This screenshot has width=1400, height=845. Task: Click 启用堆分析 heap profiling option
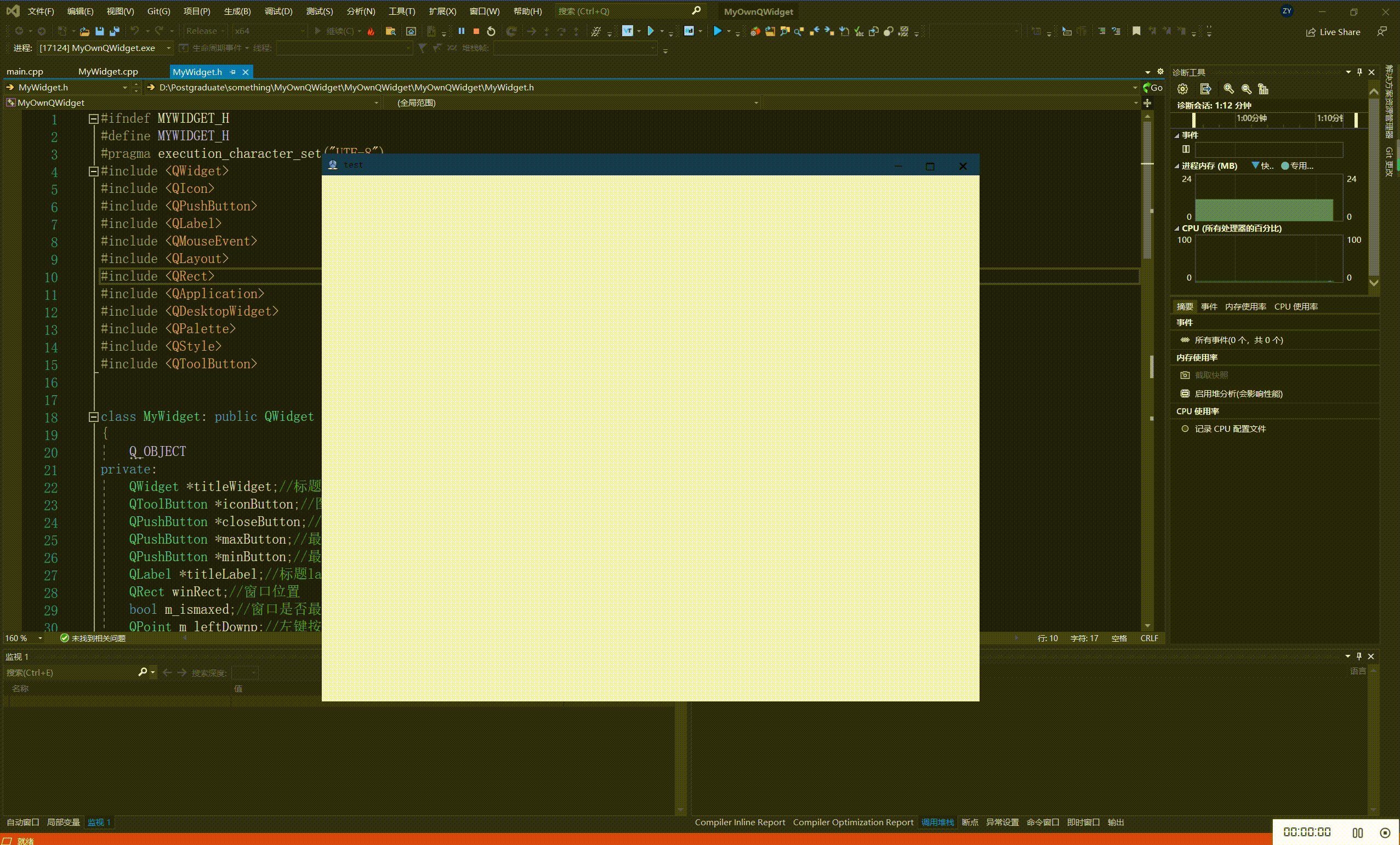pos(1238,393)
